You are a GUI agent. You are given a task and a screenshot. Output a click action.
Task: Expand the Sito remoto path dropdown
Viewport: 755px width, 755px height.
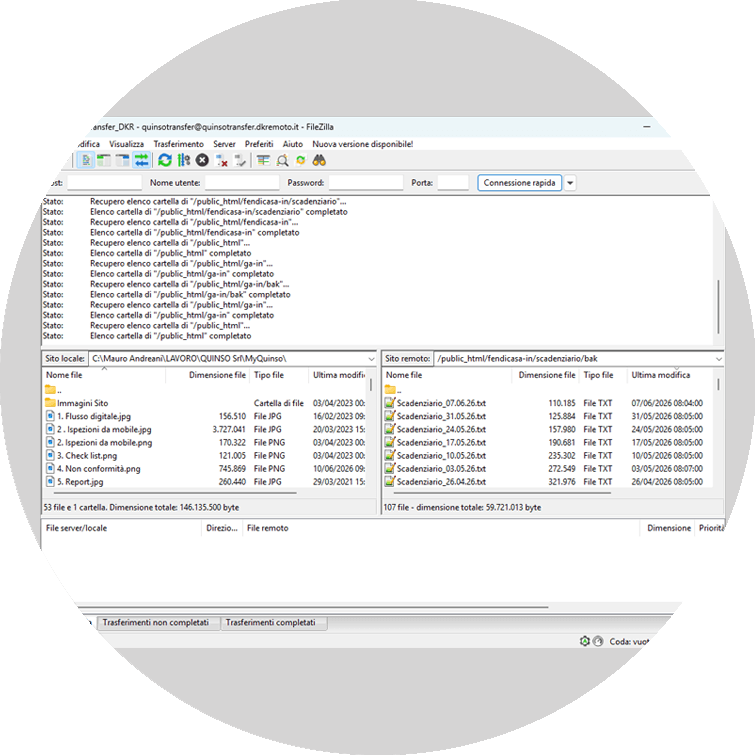(718, 359)
